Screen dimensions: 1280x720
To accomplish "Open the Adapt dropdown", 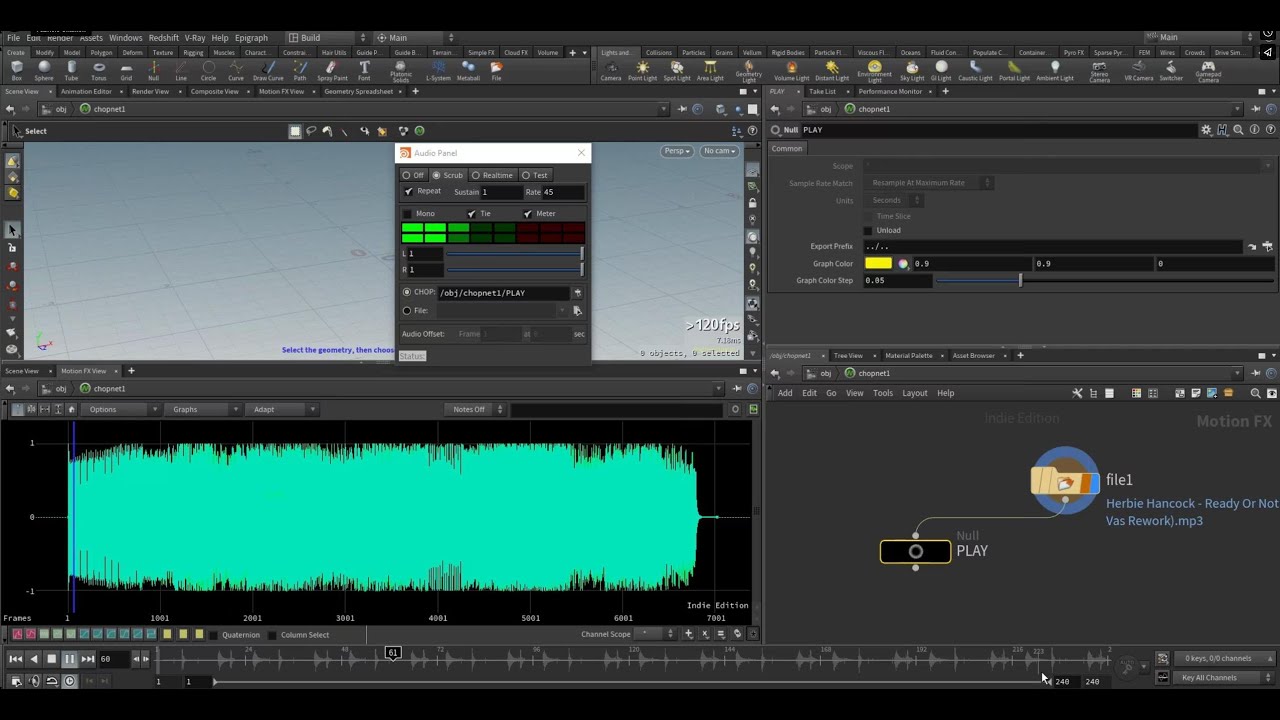I will click(x=283, y=409).
